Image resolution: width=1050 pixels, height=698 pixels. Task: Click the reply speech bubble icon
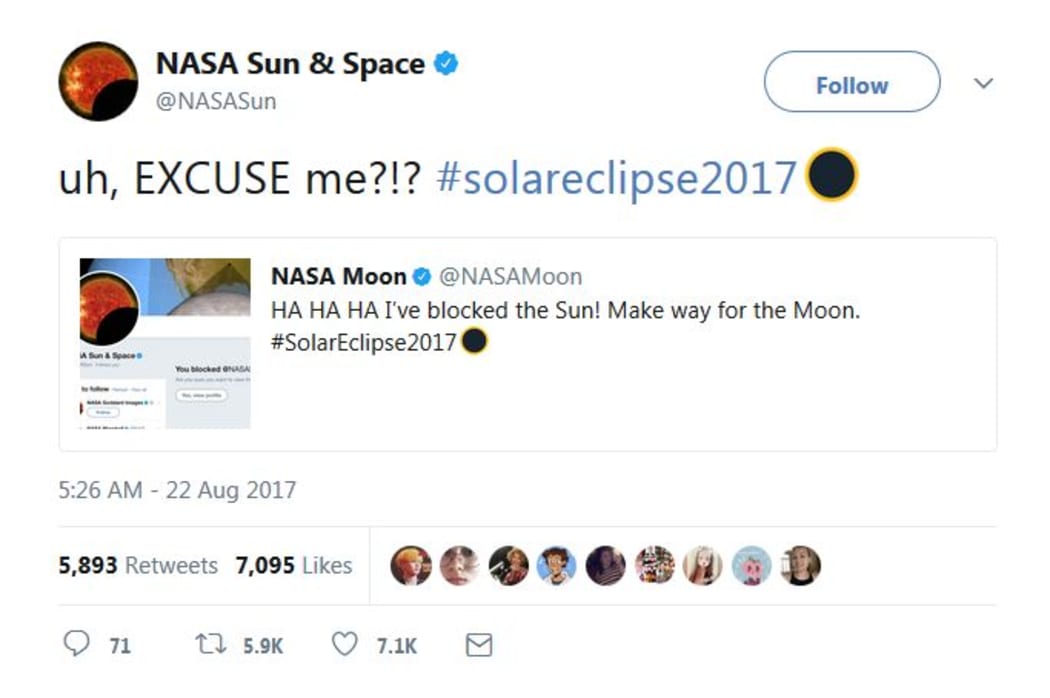pos(76,644)
